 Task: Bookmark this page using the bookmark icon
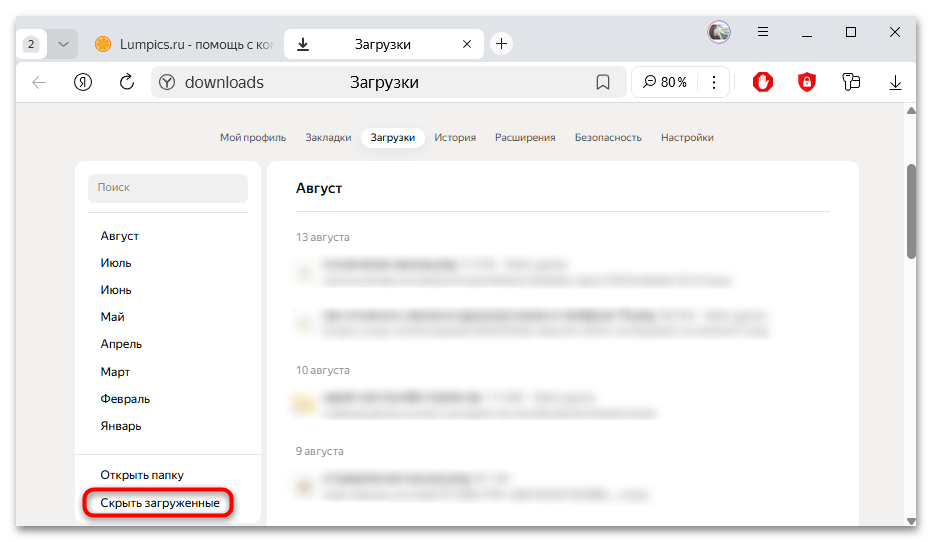pyautogui.click(x=603, y=83)
